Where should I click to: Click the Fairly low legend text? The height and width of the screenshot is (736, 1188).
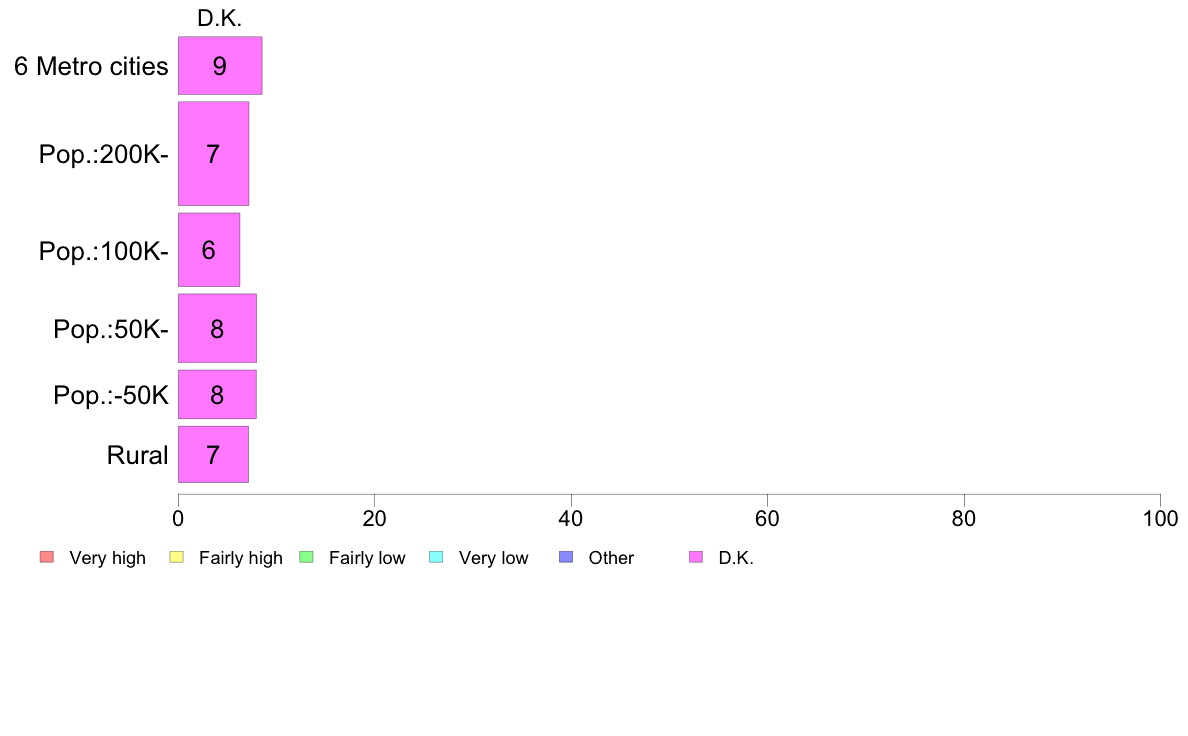tap(367, 558)
